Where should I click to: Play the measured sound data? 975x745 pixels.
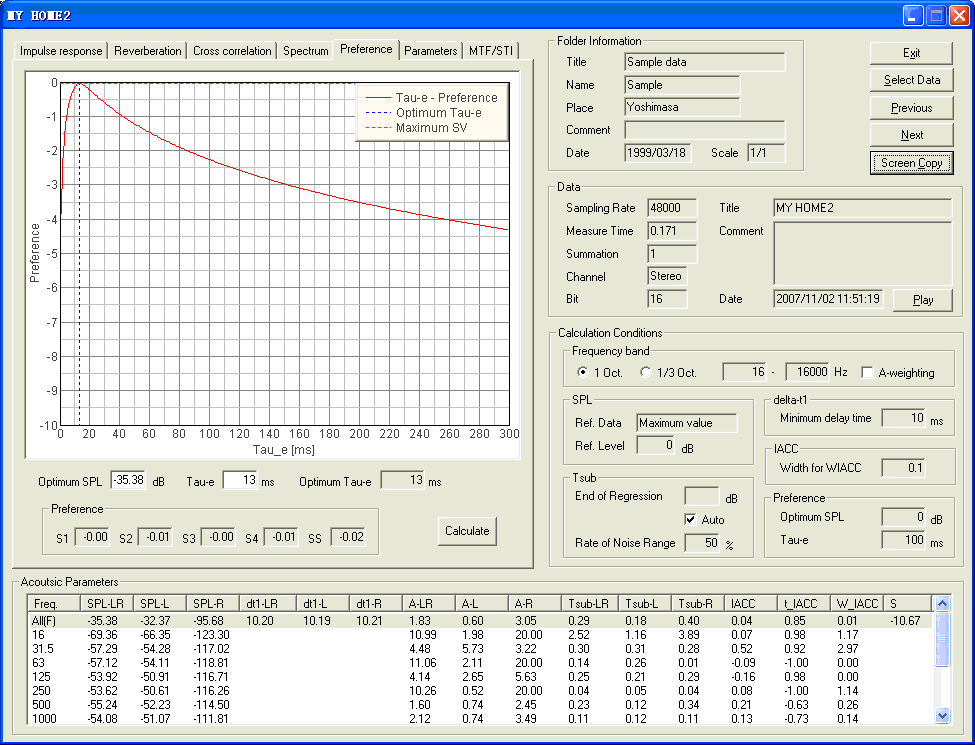(923, 300)
